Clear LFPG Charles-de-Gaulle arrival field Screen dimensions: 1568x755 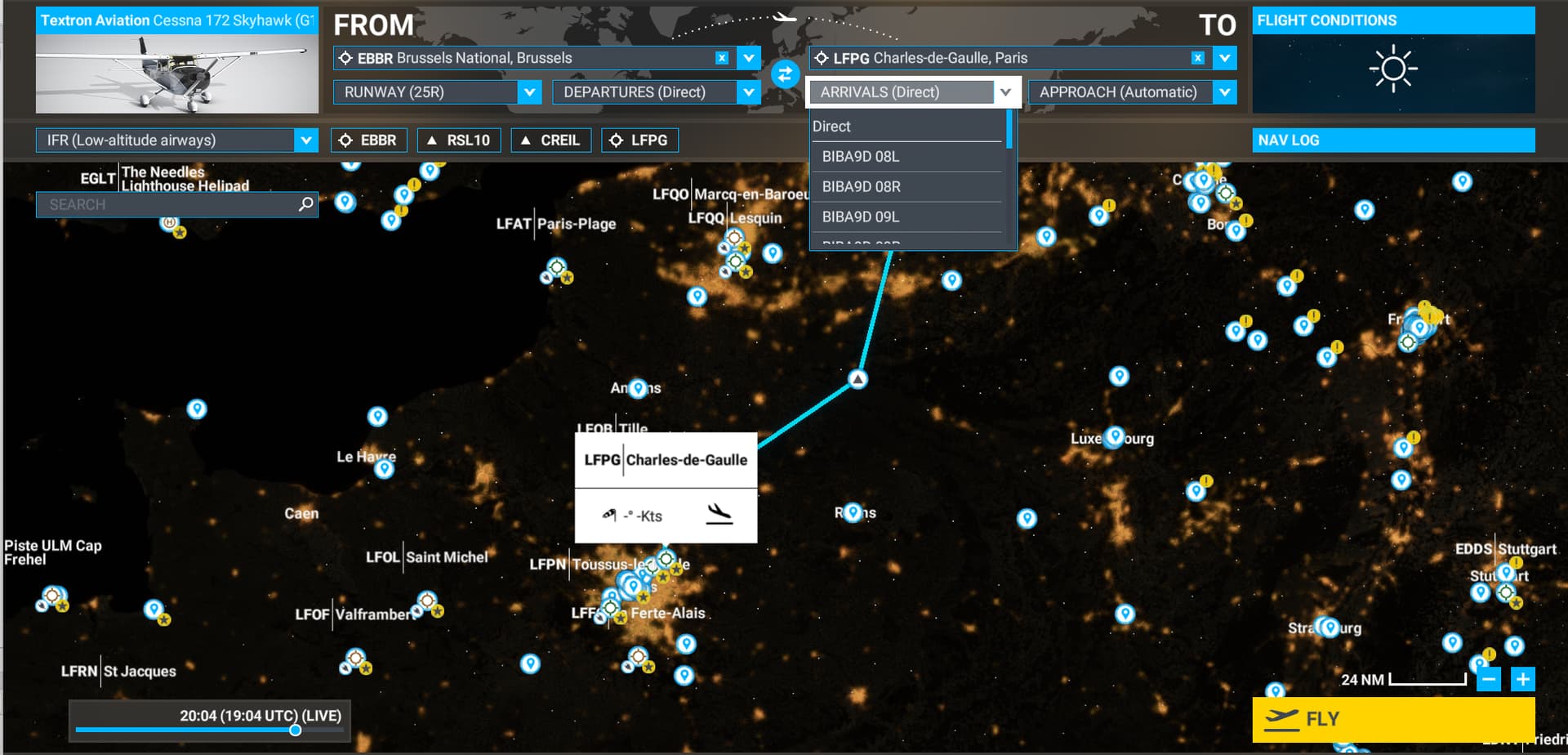[1197, 58]
